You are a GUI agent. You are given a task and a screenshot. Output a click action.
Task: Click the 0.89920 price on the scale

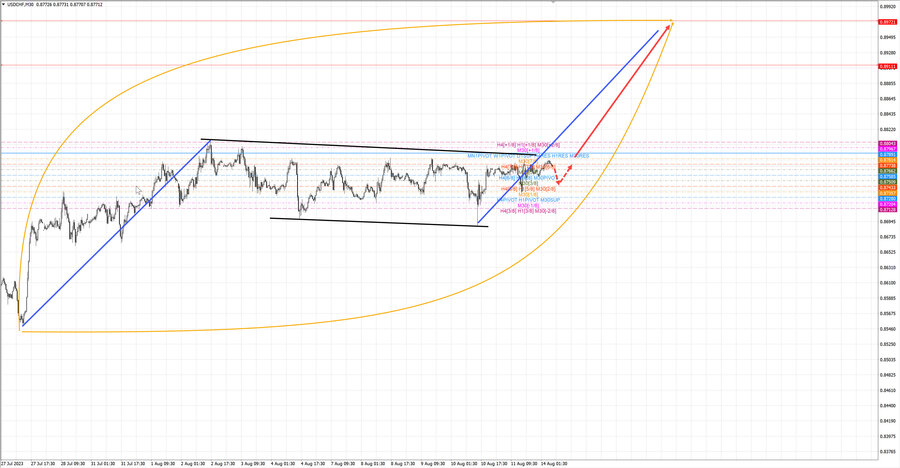[887, 7]
